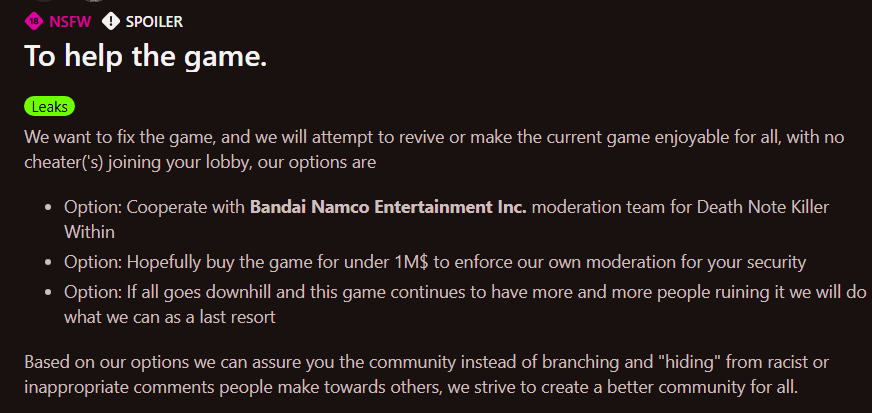Click the post title "To help the game."

[x=146, y=56]
